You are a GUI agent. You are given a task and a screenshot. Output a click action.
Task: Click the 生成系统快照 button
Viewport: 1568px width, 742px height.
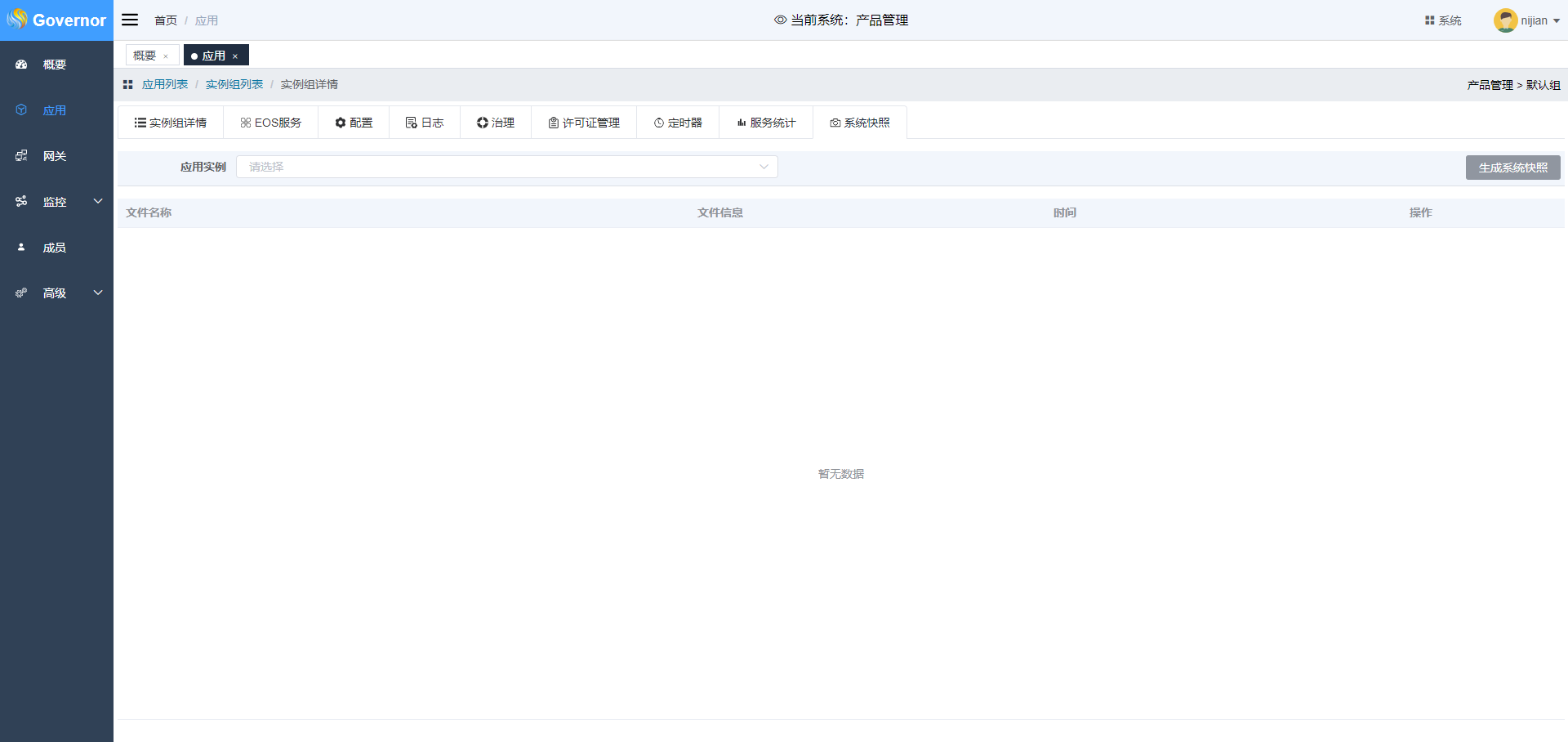[1512, 168]
